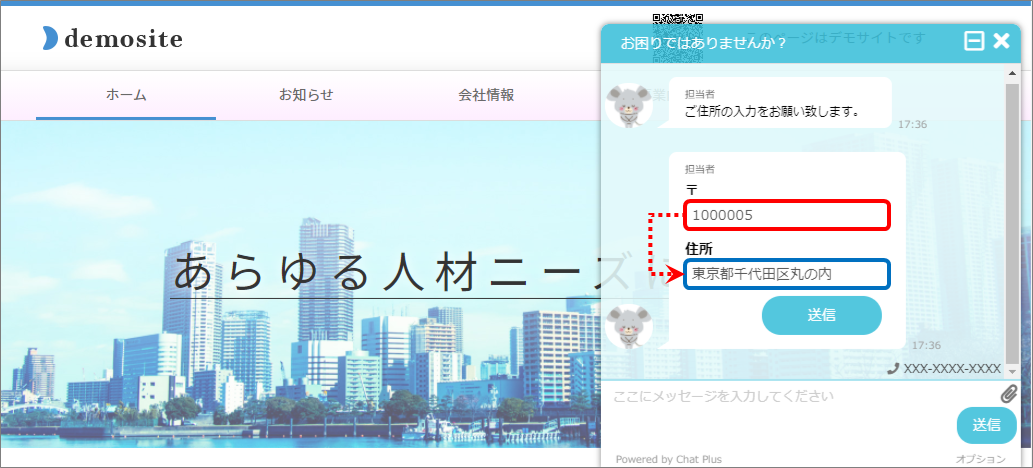Send chat message with bottom 送信 button
Viewport: 1033px width, 468px height.
(986, 425)
